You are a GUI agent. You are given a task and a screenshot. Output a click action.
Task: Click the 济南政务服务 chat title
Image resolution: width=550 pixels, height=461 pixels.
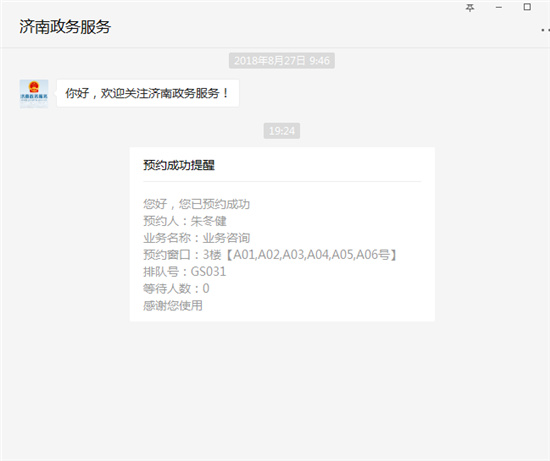click(x=65, y=27)
